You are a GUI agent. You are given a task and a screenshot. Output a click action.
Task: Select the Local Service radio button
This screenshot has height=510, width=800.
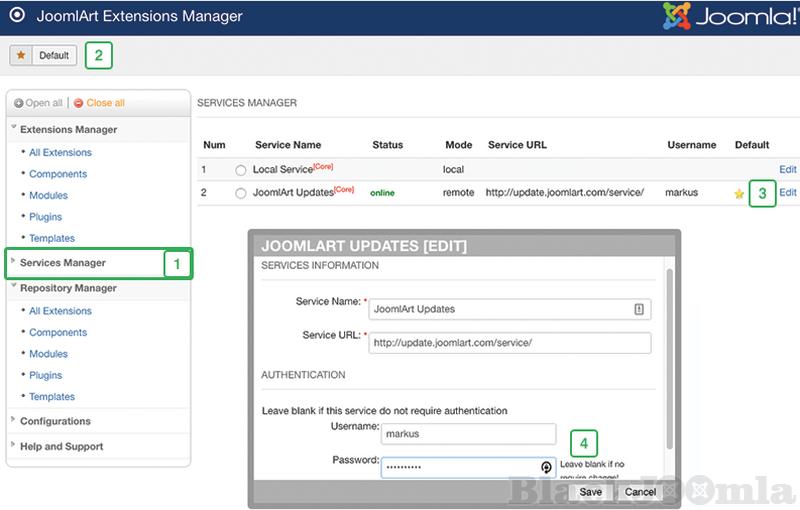(240, 171)
